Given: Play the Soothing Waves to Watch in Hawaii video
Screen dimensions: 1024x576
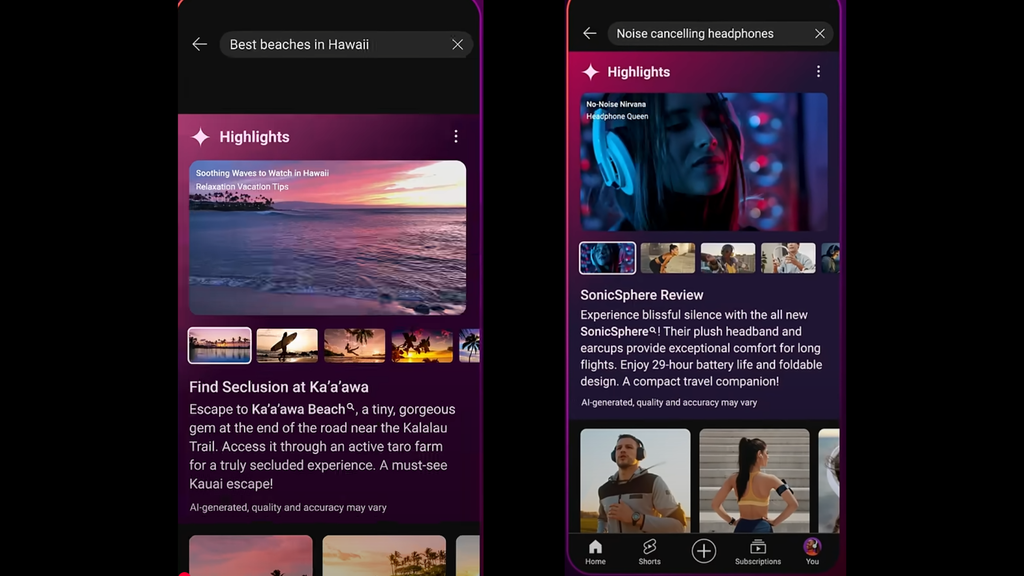Looking at the screenshot, I should (327, 238).
